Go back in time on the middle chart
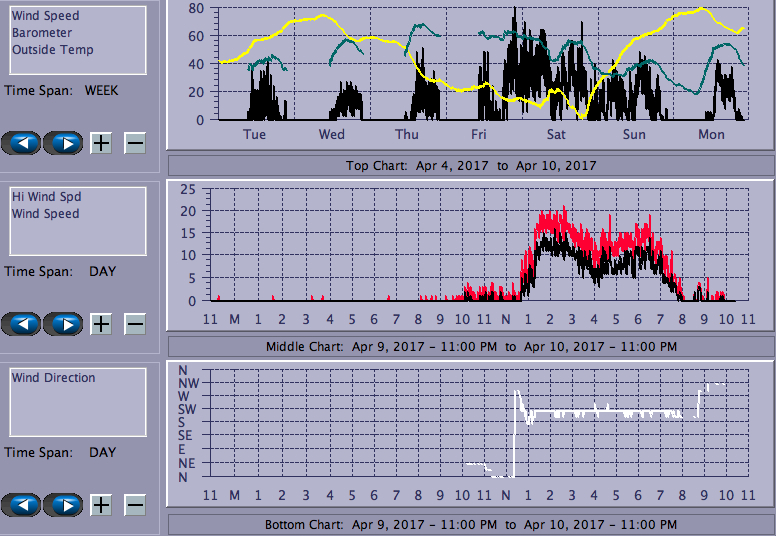Viewport: 776px width, 536px height. [x=22, y=324]
